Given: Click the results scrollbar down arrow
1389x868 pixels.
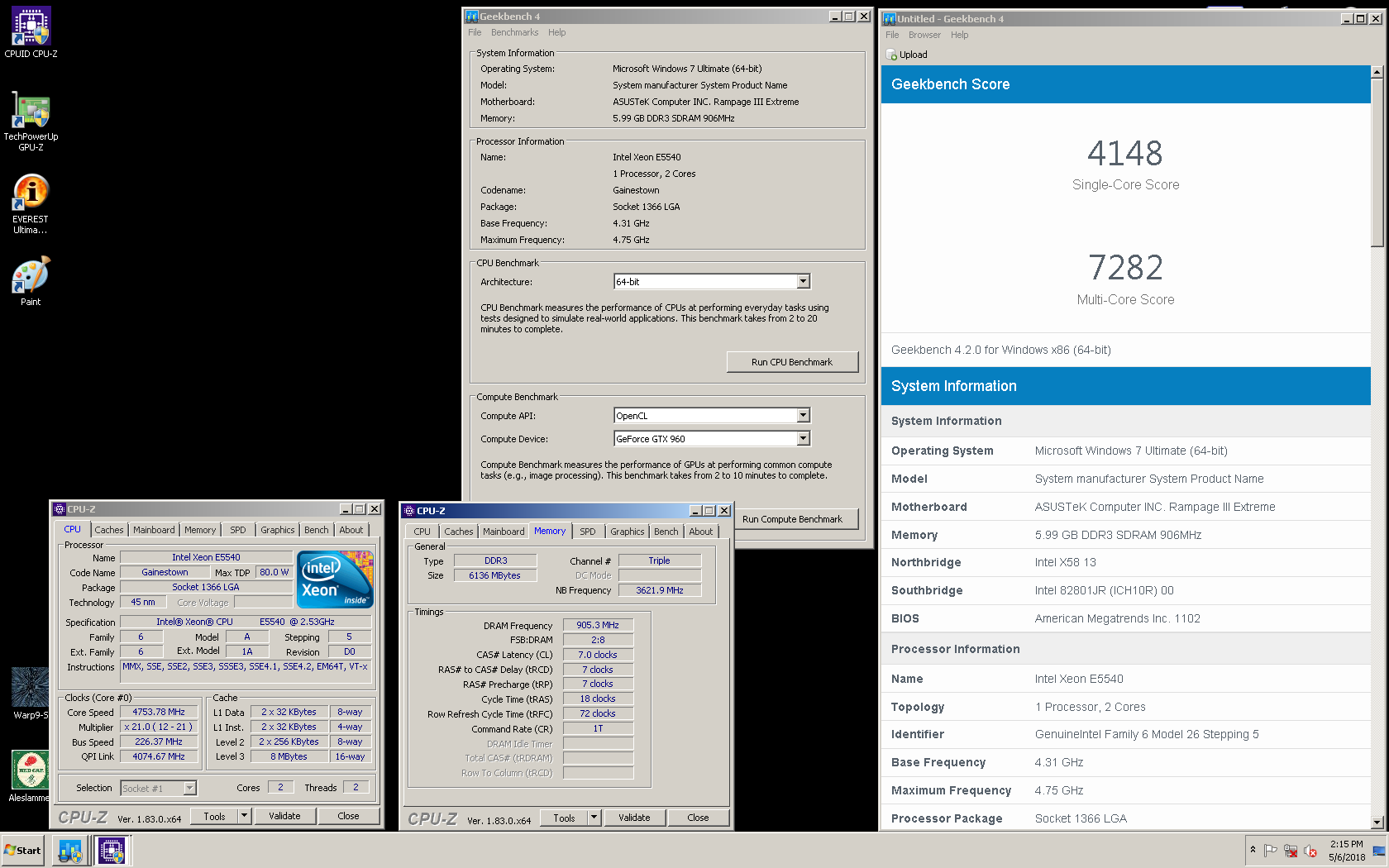Looking at the screenshot, I should click(1377, 822).
